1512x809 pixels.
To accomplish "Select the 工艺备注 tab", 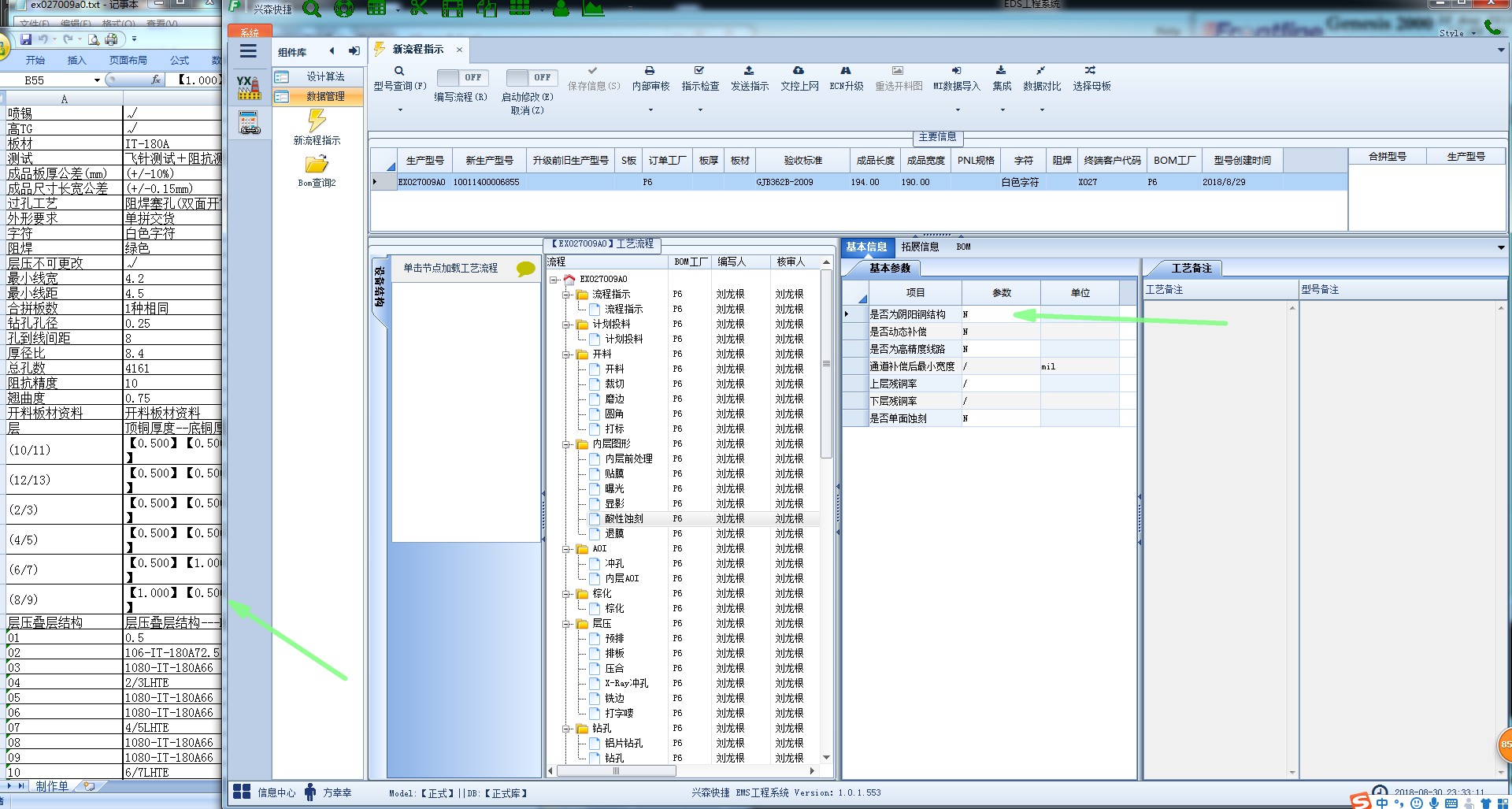I will click(1191, 268).
